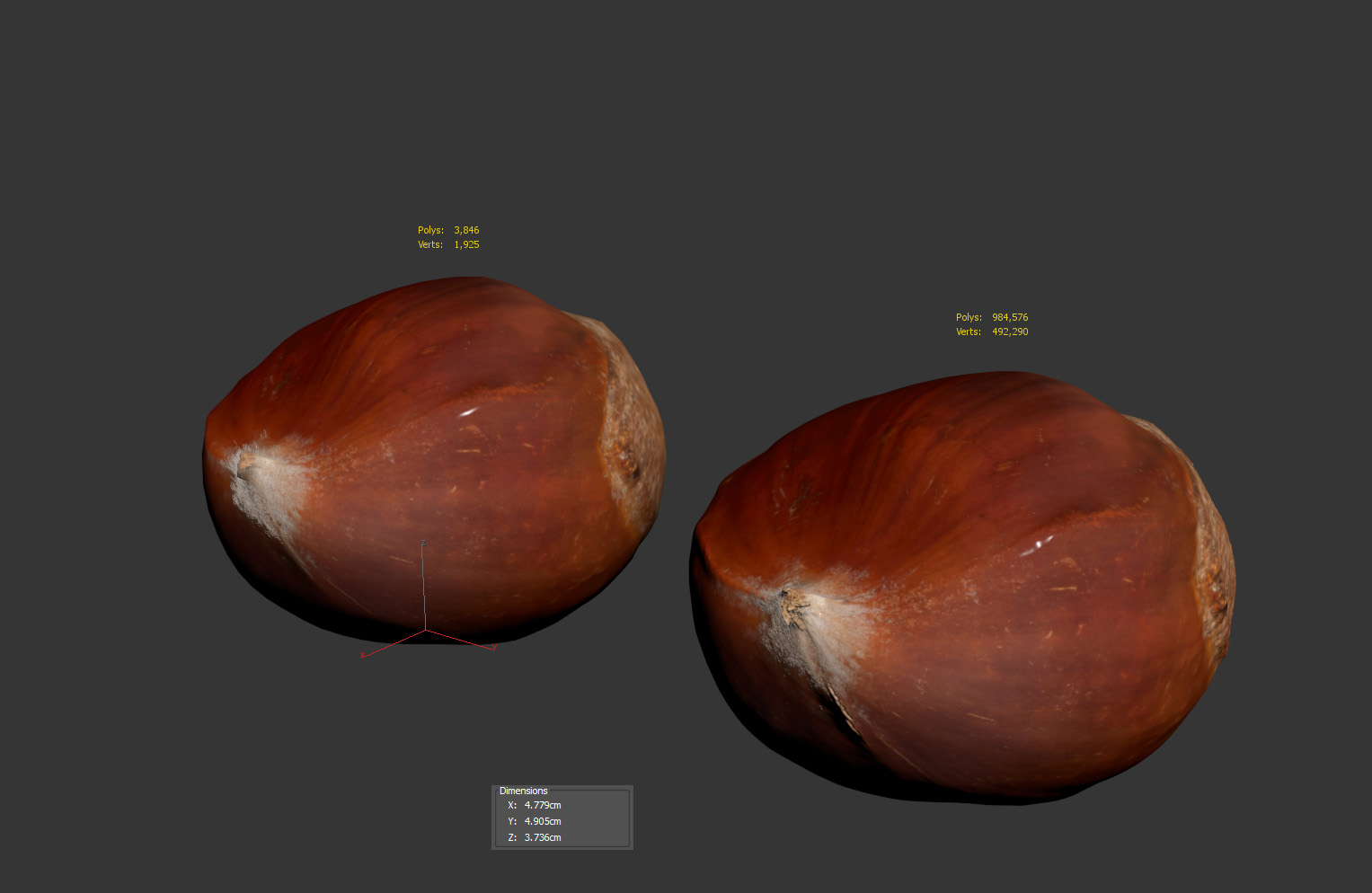1372x893 pixels.
Task: Click the origin point of the axis gizmo
Action: click(425, 631)
